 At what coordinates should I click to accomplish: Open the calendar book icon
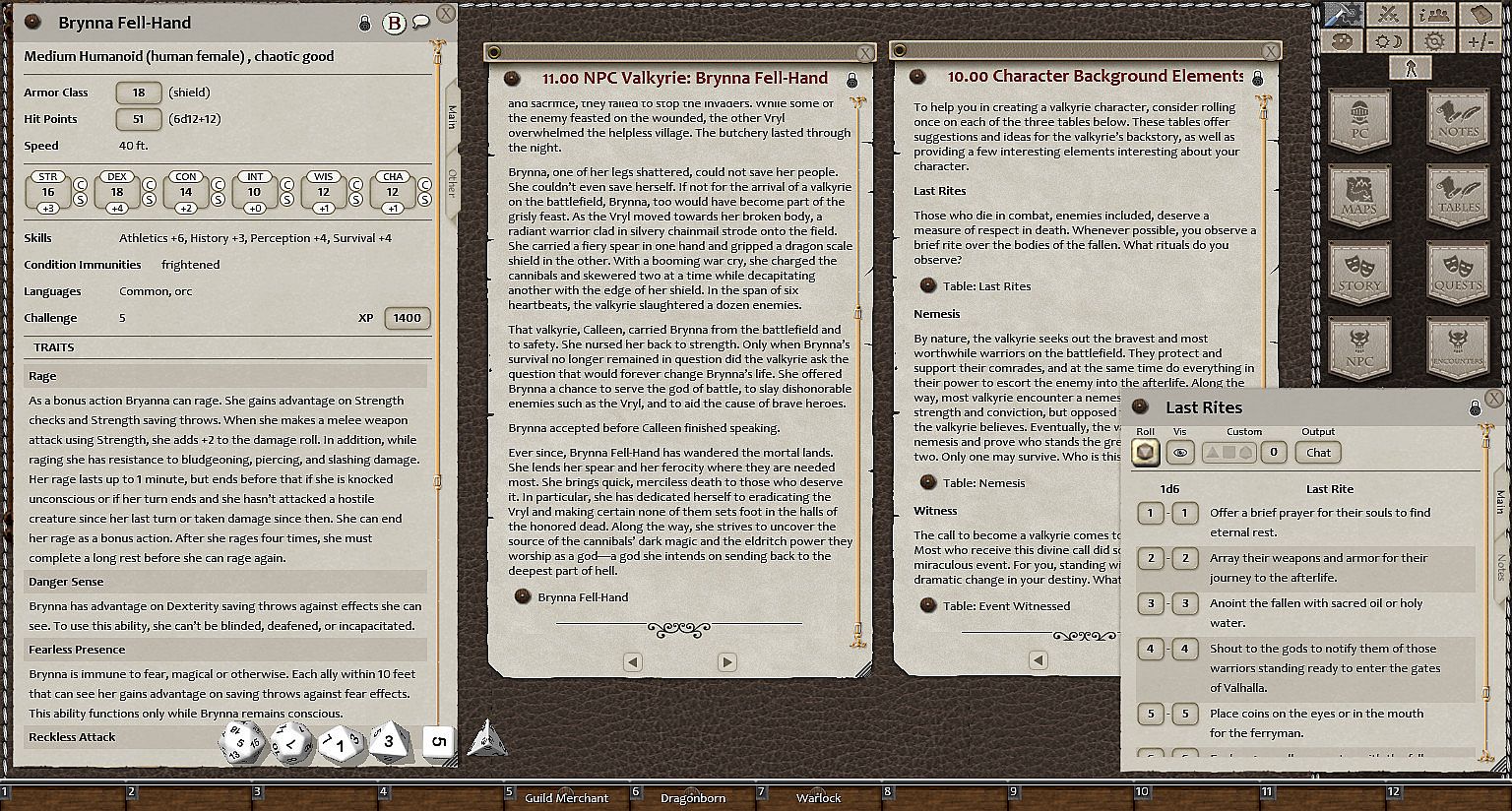[1480, 14]
